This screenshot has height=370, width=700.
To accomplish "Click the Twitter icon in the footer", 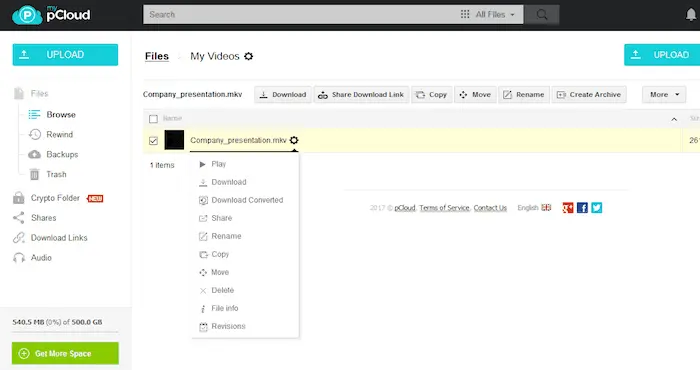I will coord(596,208).
